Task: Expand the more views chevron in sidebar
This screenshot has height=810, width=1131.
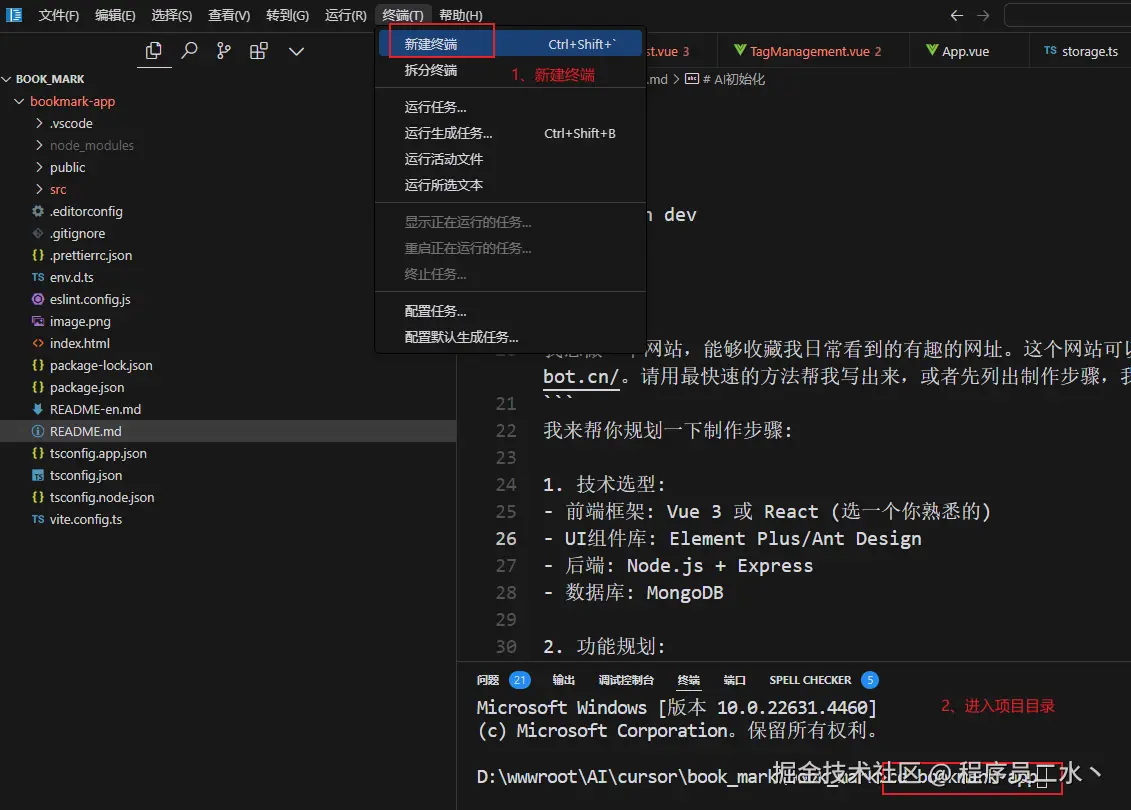Action: (x=296, y=51)
